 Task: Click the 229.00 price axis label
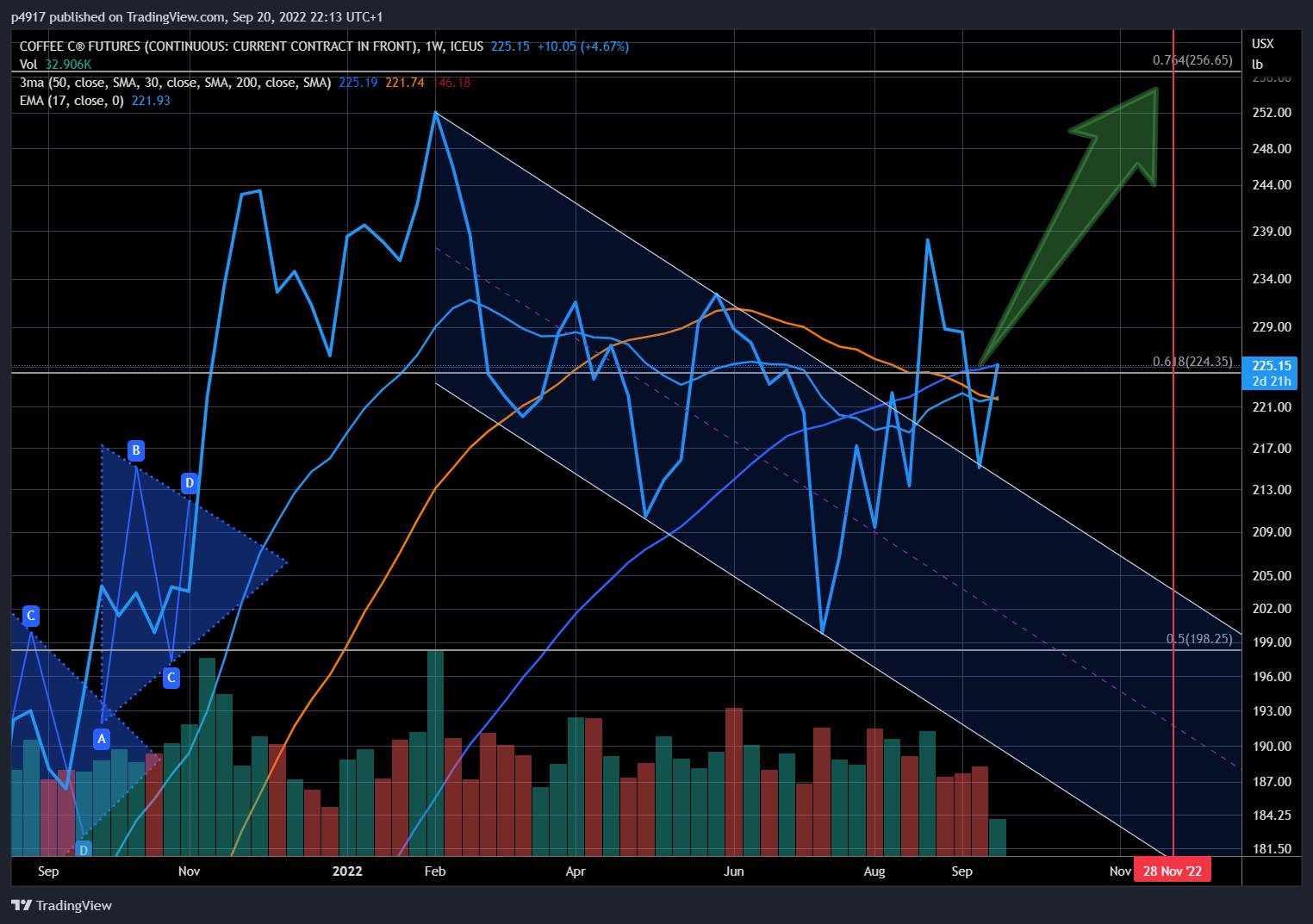1272,327
